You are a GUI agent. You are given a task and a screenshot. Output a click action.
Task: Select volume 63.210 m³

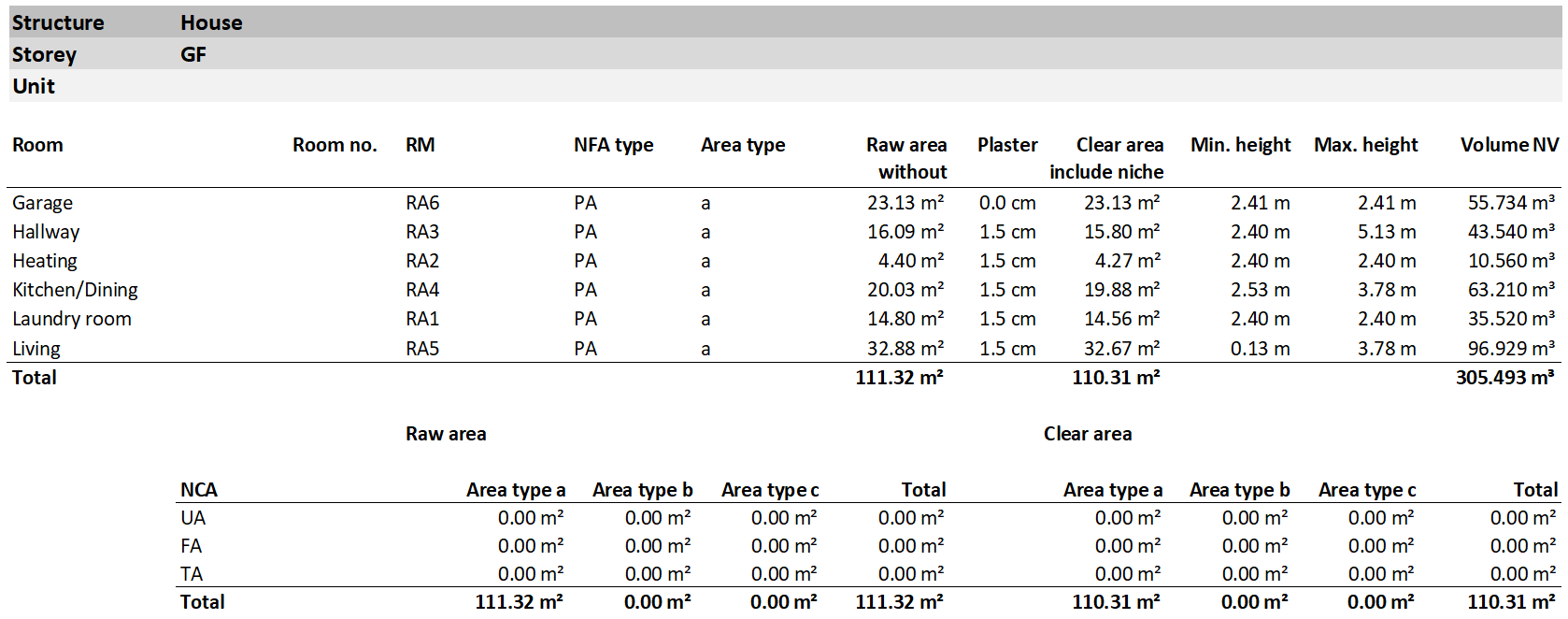tap(1512, 290)
